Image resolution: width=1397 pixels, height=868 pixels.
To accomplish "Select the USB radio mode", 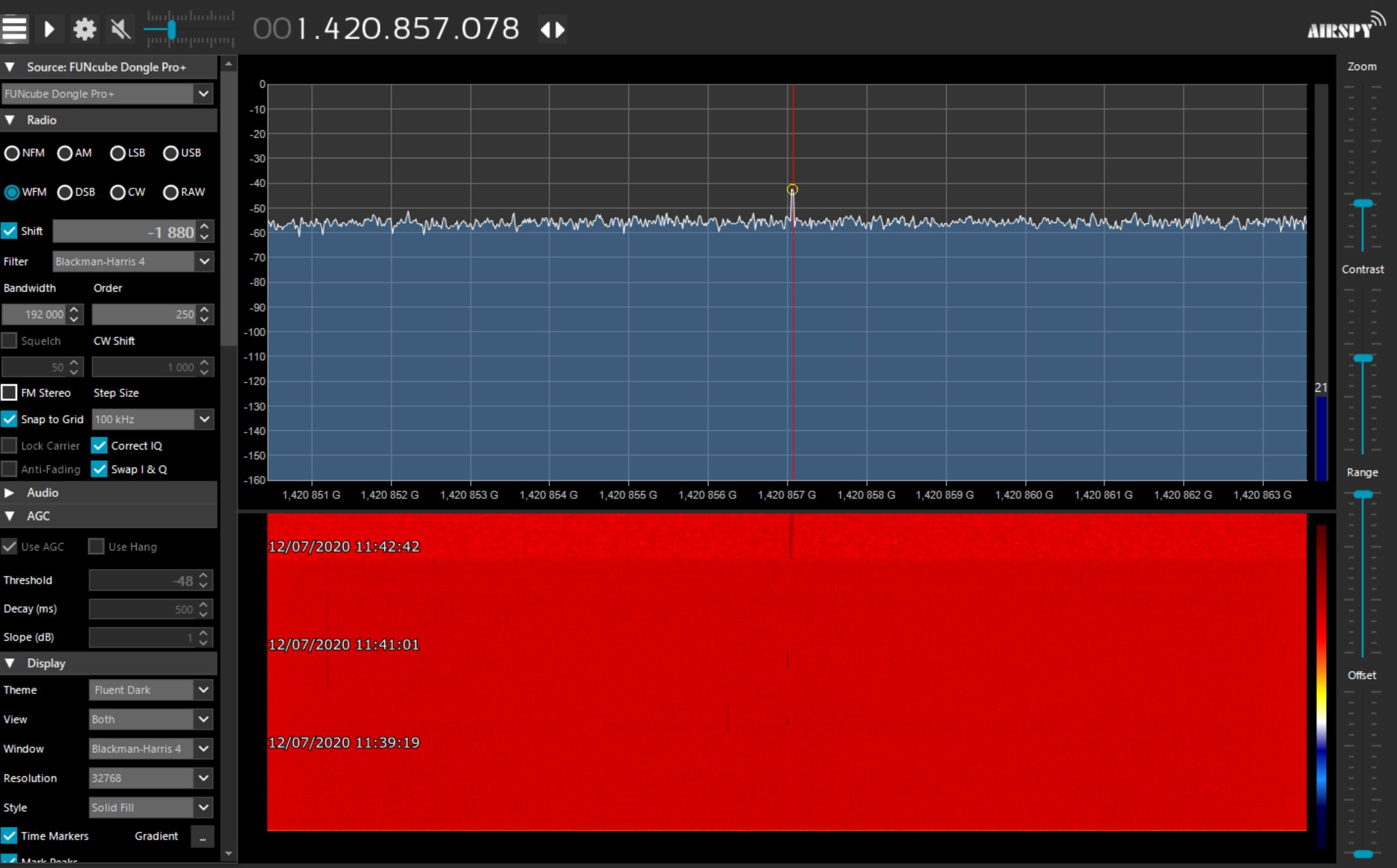I will tap(171, 153).
